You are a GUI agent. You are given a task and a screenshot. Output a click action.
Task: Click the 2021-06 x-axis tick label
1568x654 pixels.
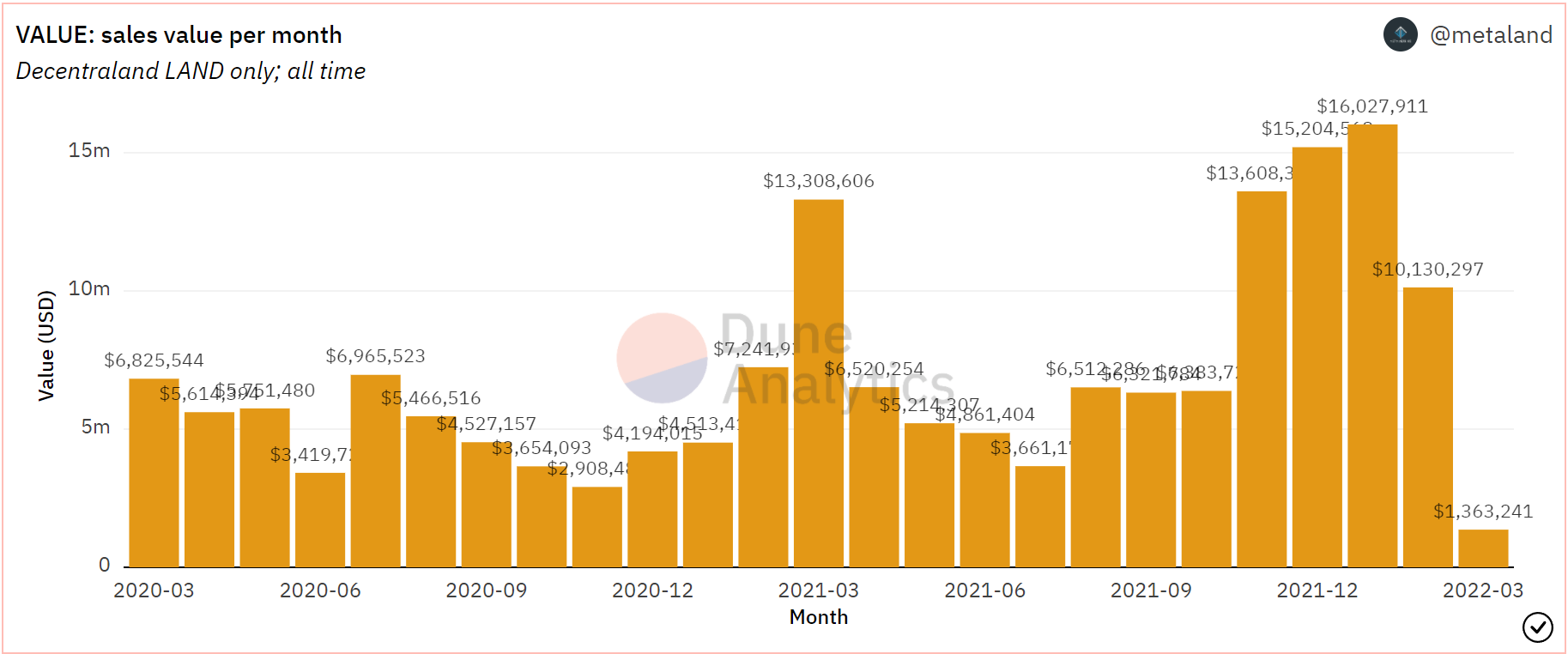tap(984, 590)
